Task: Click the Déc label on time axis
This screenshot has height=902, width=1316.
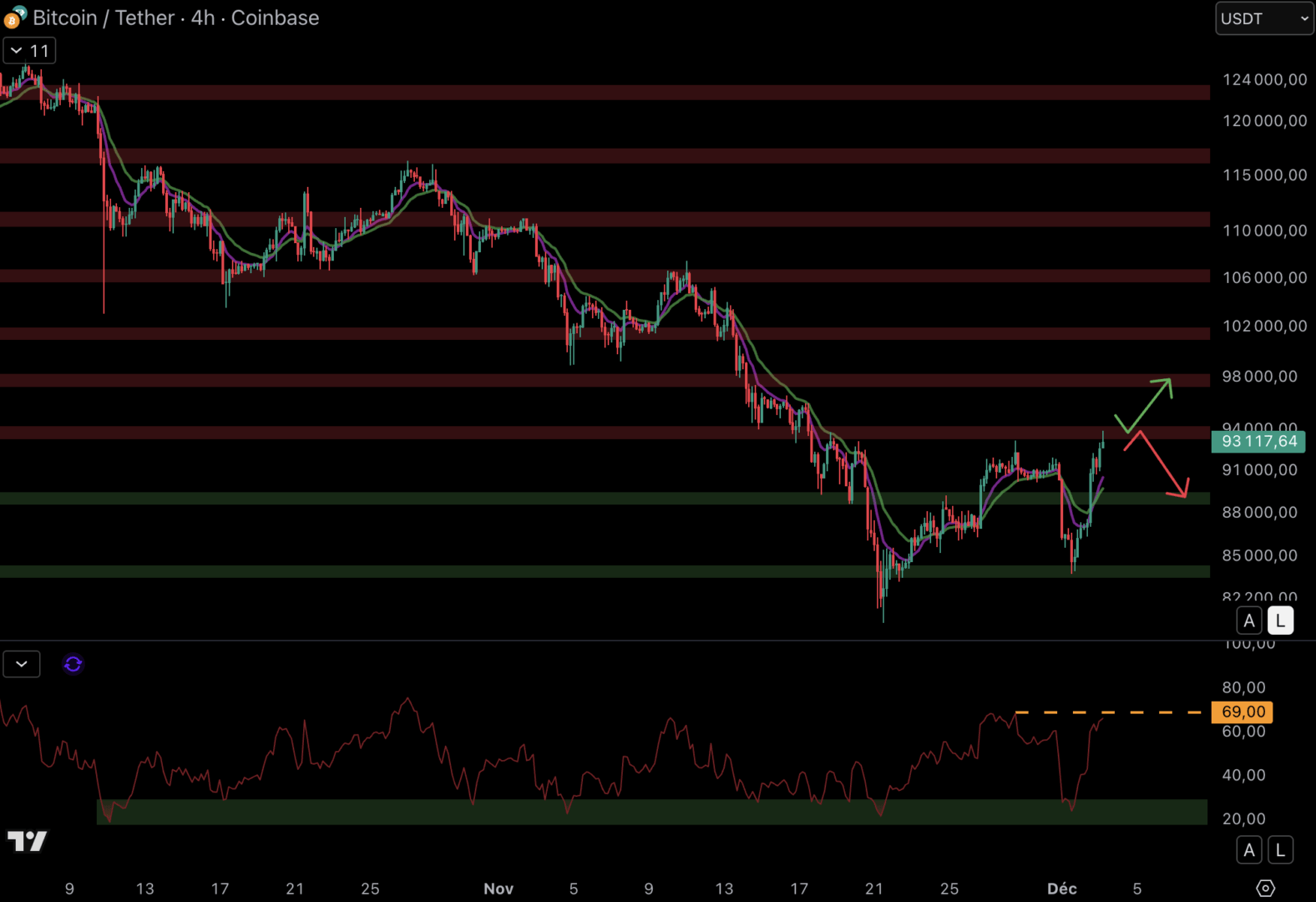Action: pos(1061,889)
